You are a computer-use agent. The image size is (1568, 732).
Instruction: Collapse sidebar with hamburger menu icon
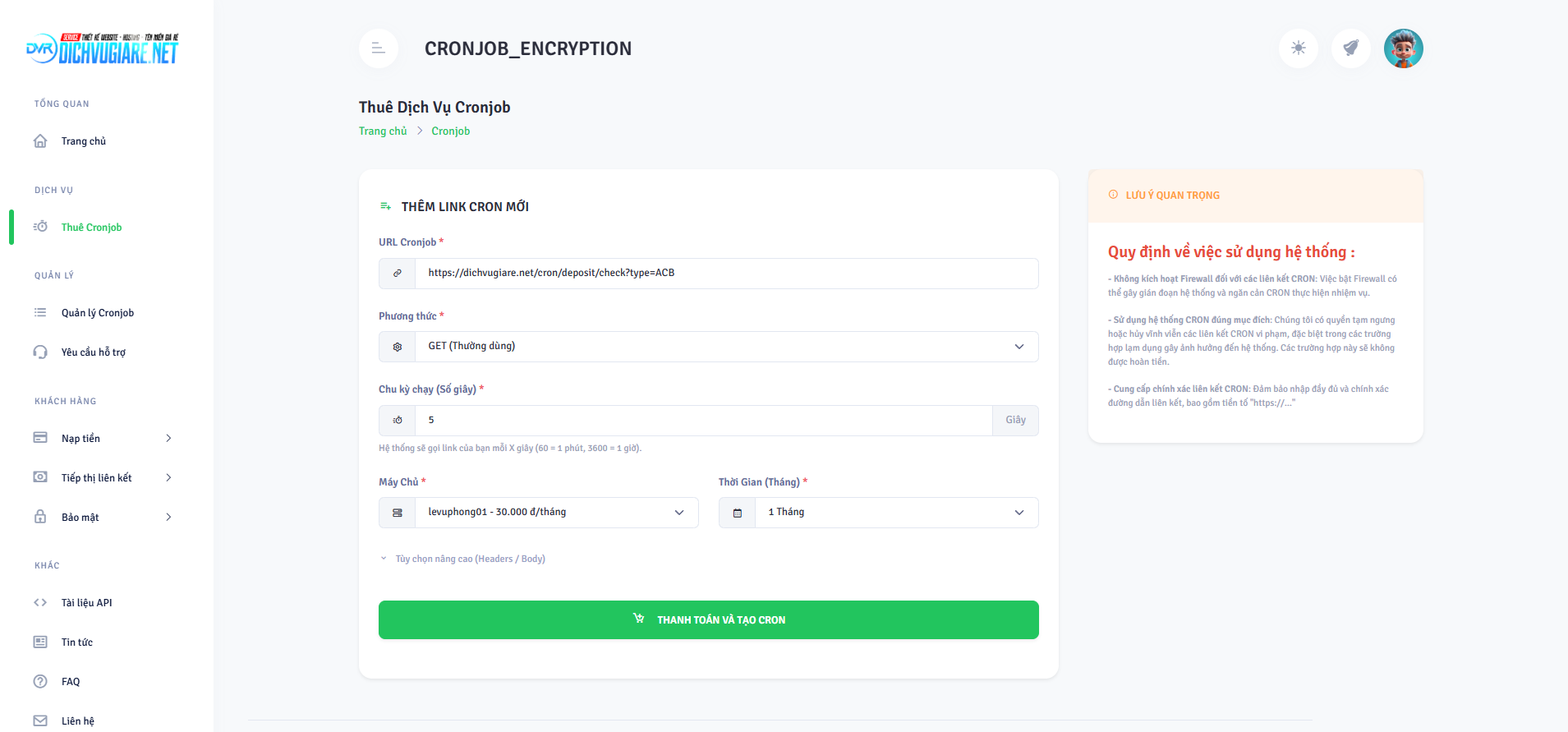click(379, 48)
